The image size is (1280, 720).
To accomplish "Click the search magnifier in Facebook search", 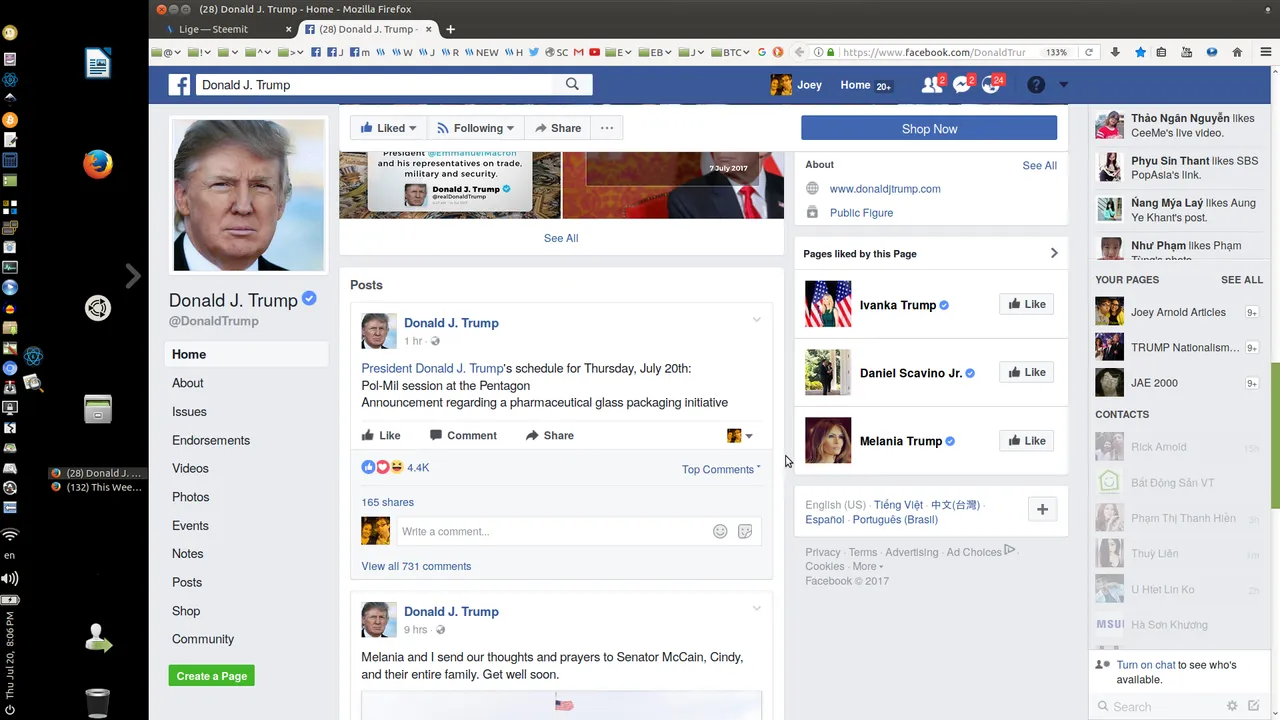I will pos(572,84).
